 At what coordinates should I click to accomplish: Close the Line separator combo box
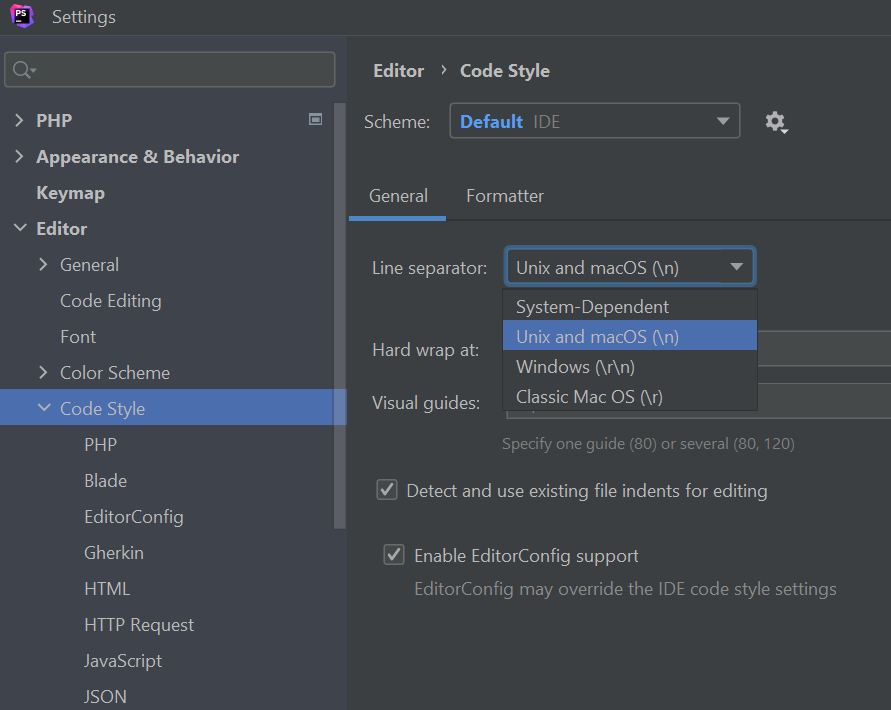click(629, 267)
